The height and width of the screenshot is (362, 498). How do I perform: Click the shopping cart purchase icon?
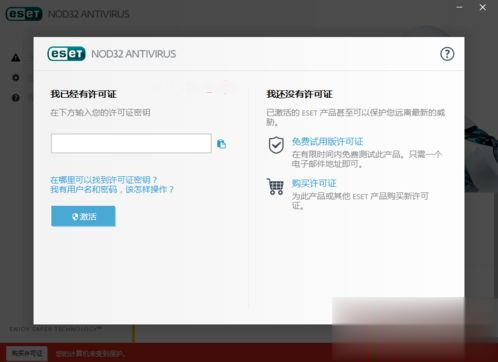click(x=275, y=187)
